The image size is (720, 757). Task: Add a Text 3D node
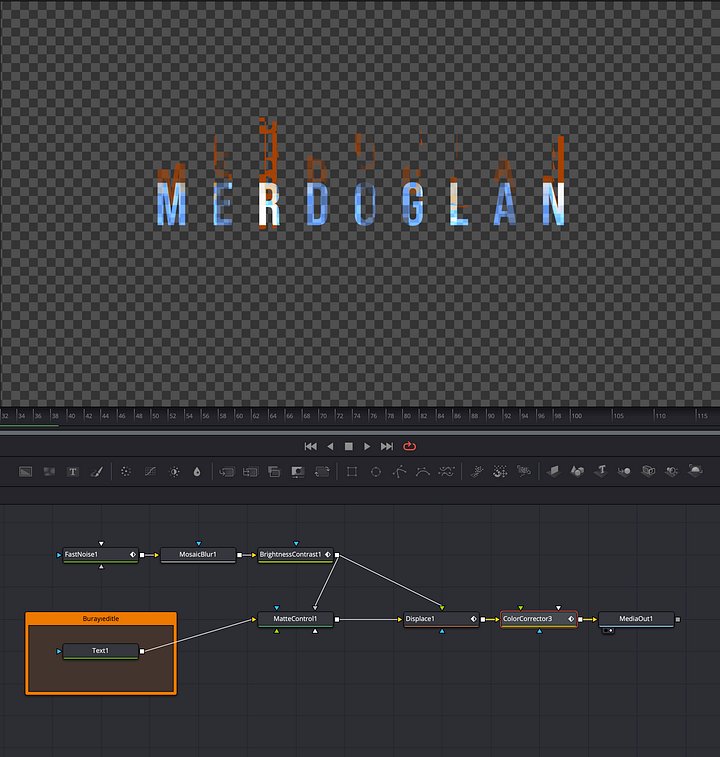(601, 471)
